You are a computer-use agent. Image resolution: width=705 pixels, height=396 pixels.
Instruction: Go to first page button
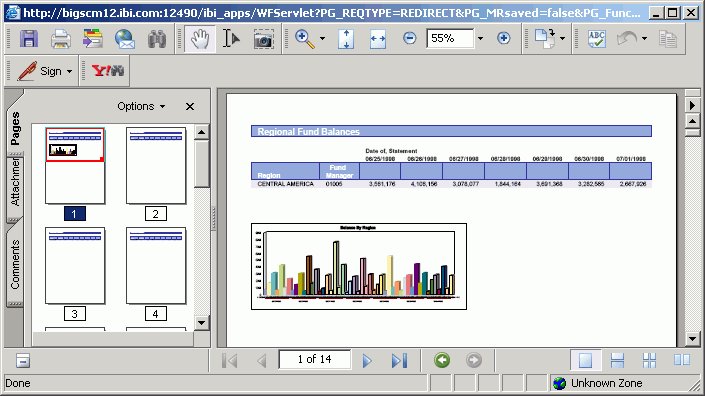coord(230,360)
